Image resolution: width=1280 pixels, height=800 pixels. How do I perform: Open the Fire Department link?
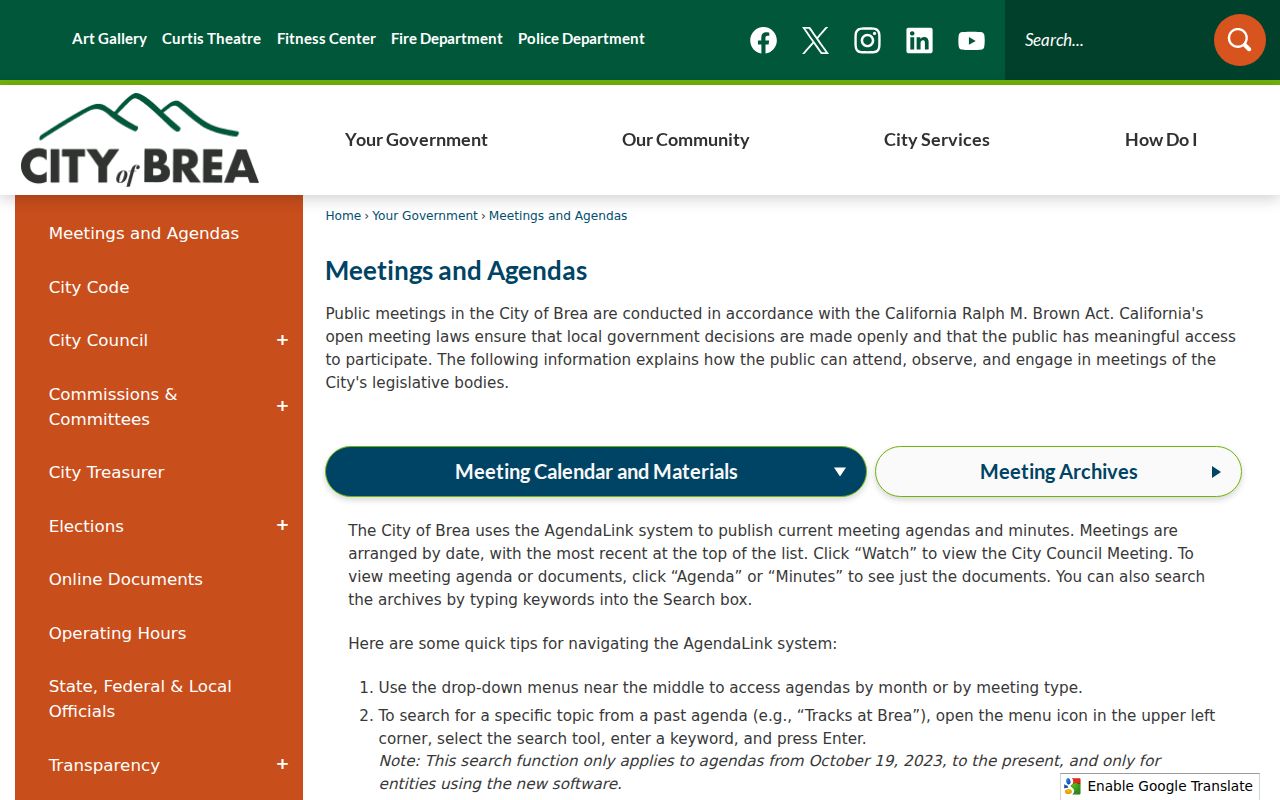(x=447, y=39)
